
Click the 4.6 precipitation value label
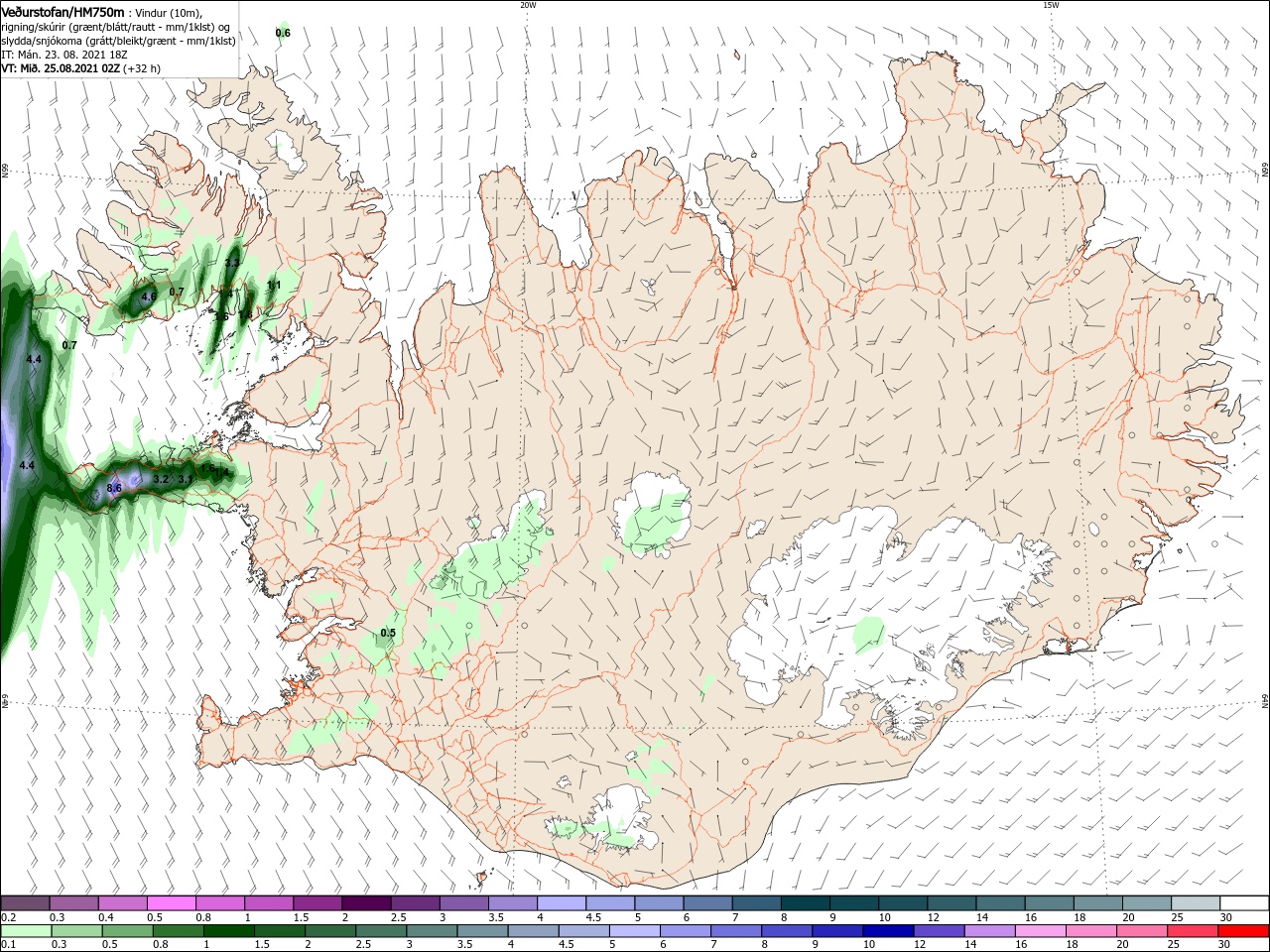tap(149, 297)
